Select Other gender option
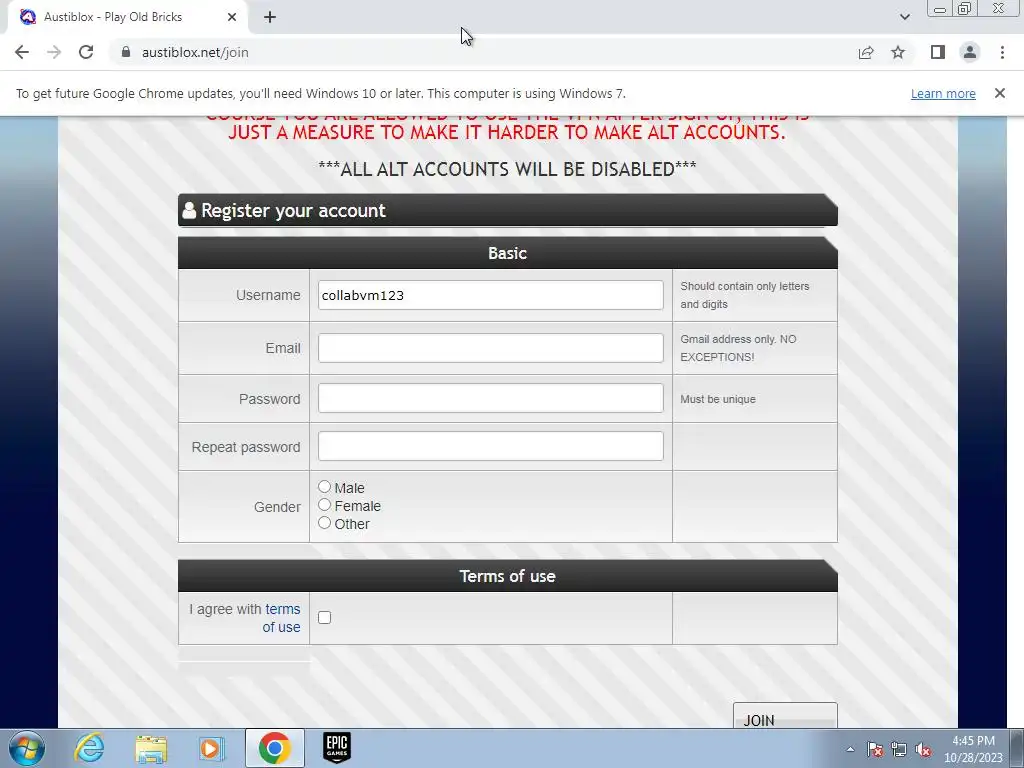 pos(325,522)
